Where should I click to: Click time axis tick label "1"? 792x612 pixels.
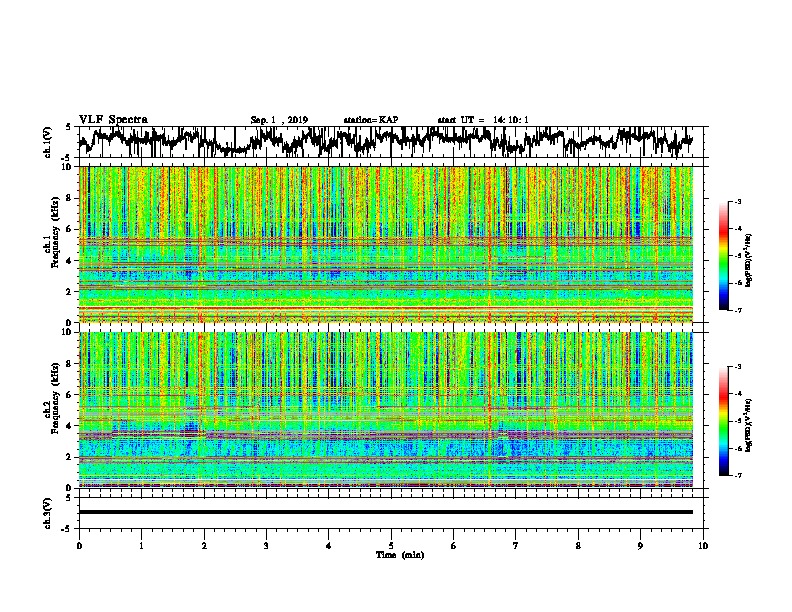[x=141, y=546]
